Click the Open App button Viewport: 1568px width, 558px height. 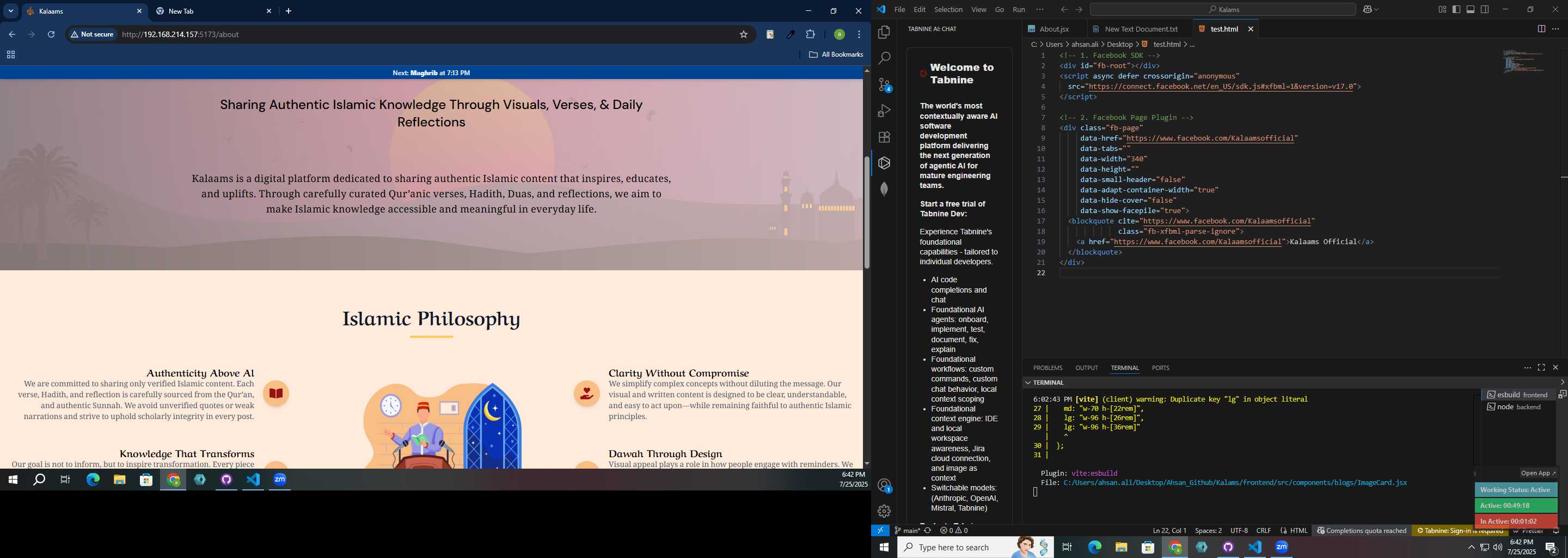1538,474
